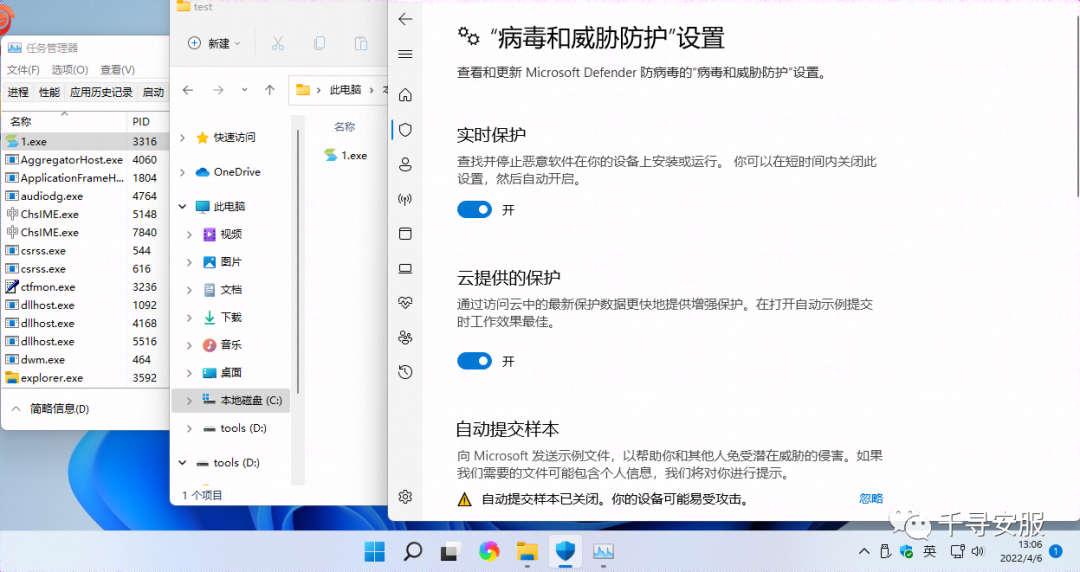Go up one folder in File Explorer
Viewport: 1080px width, 572px height.
(270, 90)
